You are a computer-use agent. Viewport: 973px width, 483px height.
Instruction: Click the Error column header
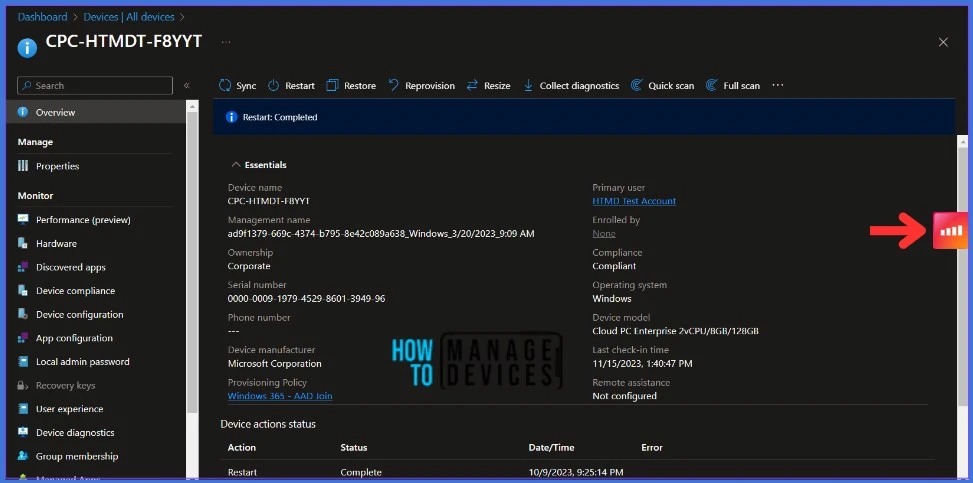pyautogui.click(x=652, y=448)
